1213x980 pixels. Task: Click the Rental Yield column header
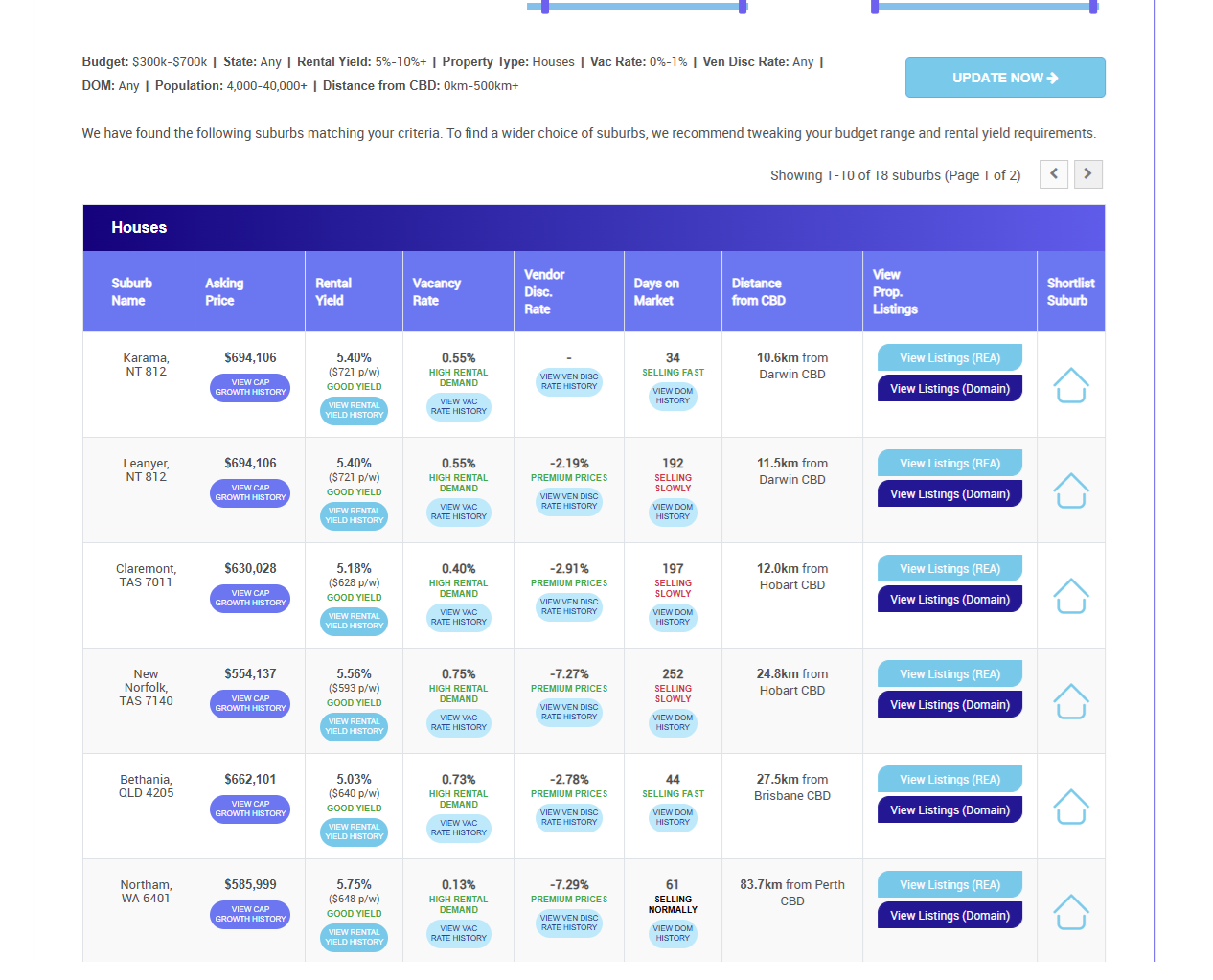tap(333, 291)
